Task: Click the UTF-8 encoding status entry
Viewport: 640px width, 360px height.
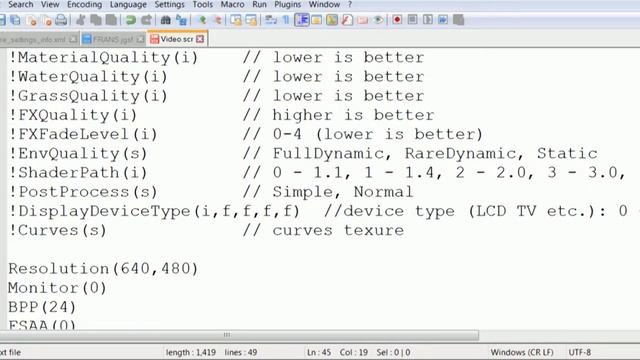Action: 580,352
